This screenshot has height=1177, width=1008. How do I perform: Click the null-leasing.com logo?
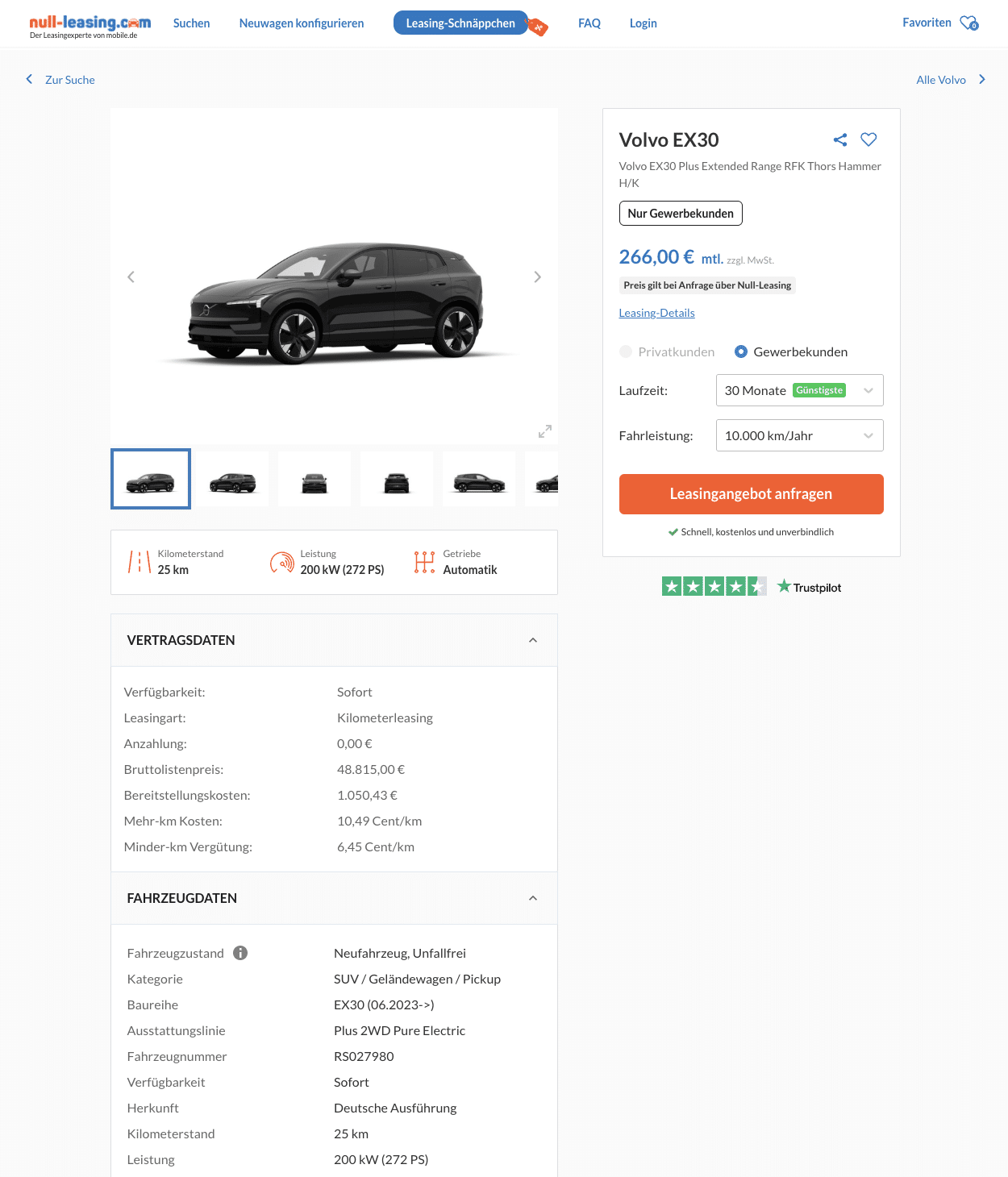click(90, 24)
